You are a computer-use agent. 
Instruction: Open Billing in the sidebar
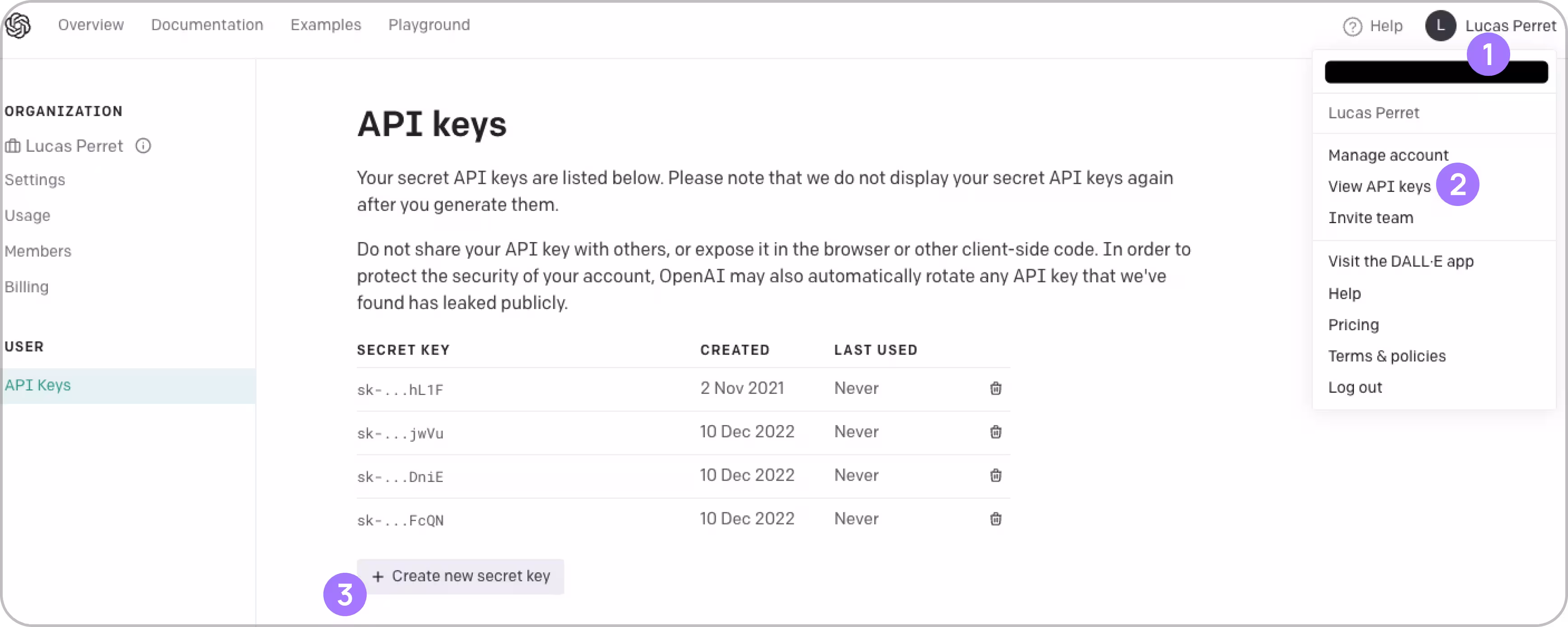pyautogui.click(x=27, y=287)
